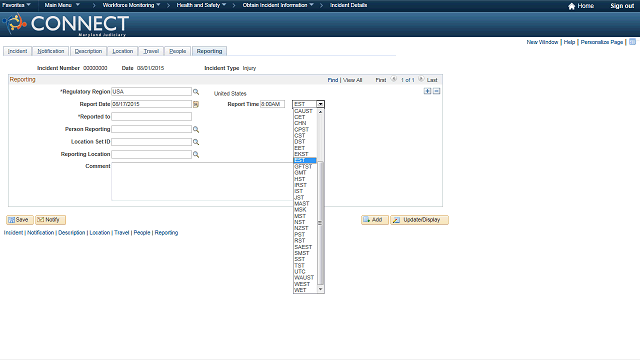Select UTC in time zone list
Screen dimensions: 640x360
305,271
